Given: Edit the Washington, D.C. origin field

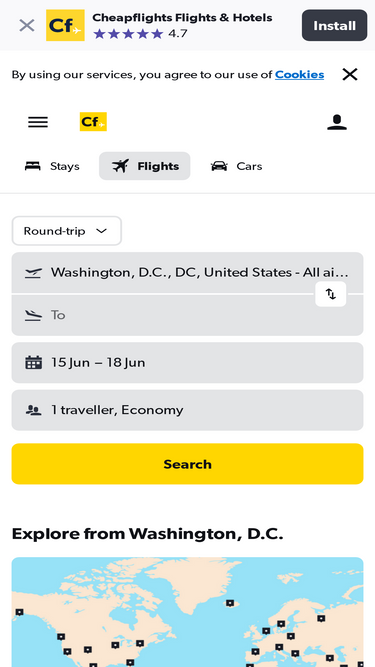Looking at the screenshot, I should (x=188, y=273).
